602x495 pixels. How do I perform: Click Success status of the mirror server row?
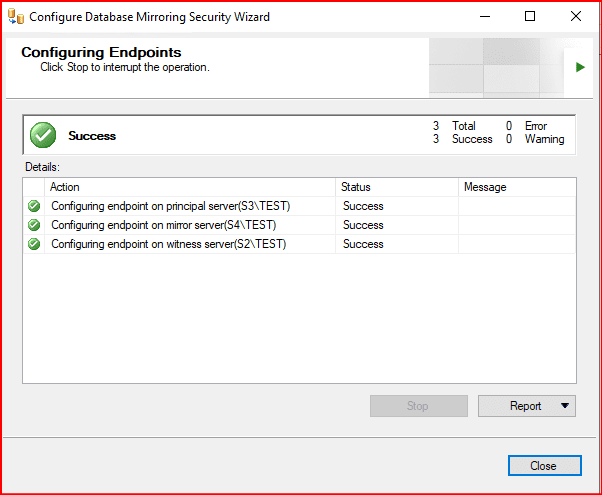363,225
